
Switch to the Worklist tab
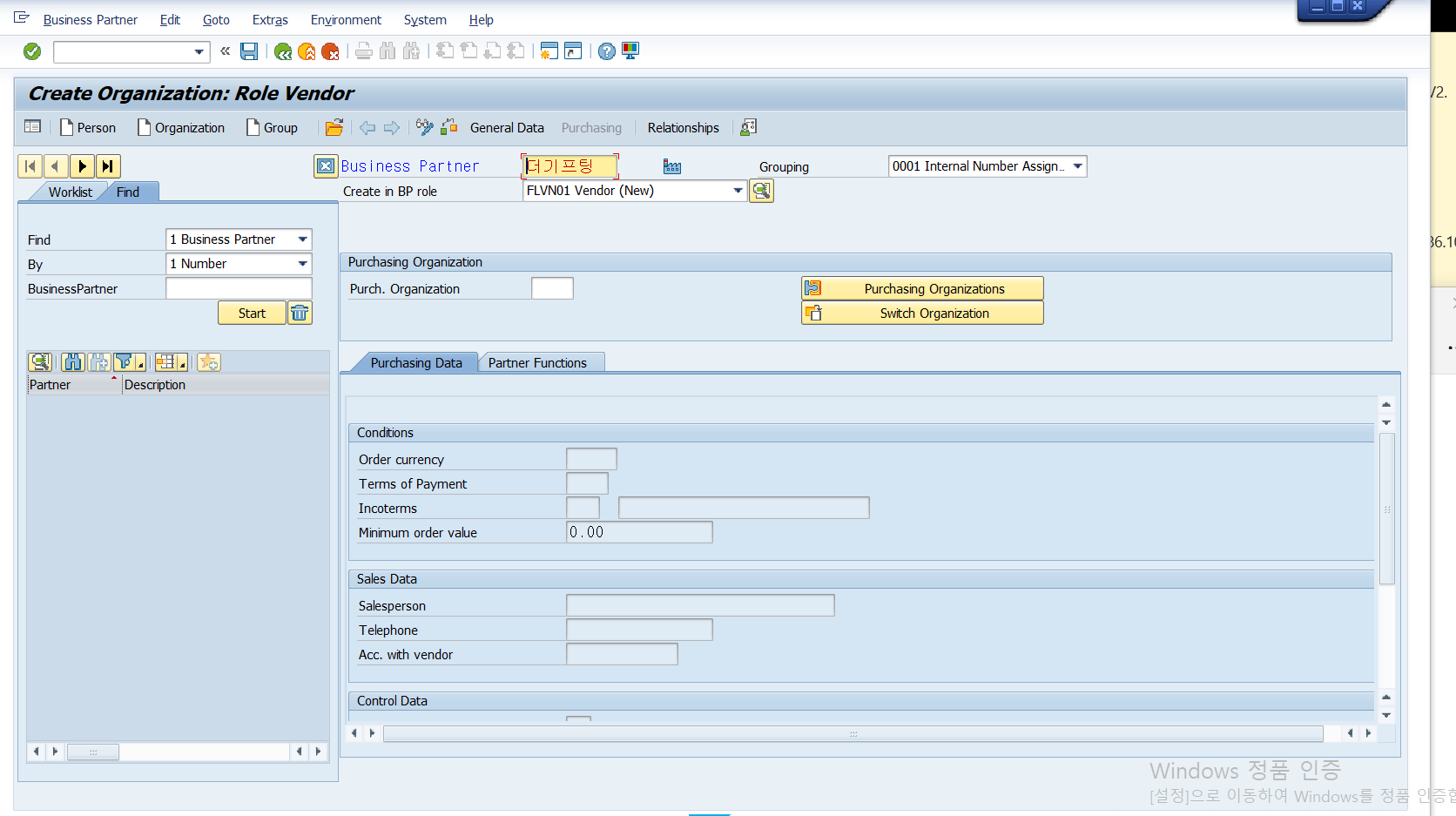click(70, 192)
